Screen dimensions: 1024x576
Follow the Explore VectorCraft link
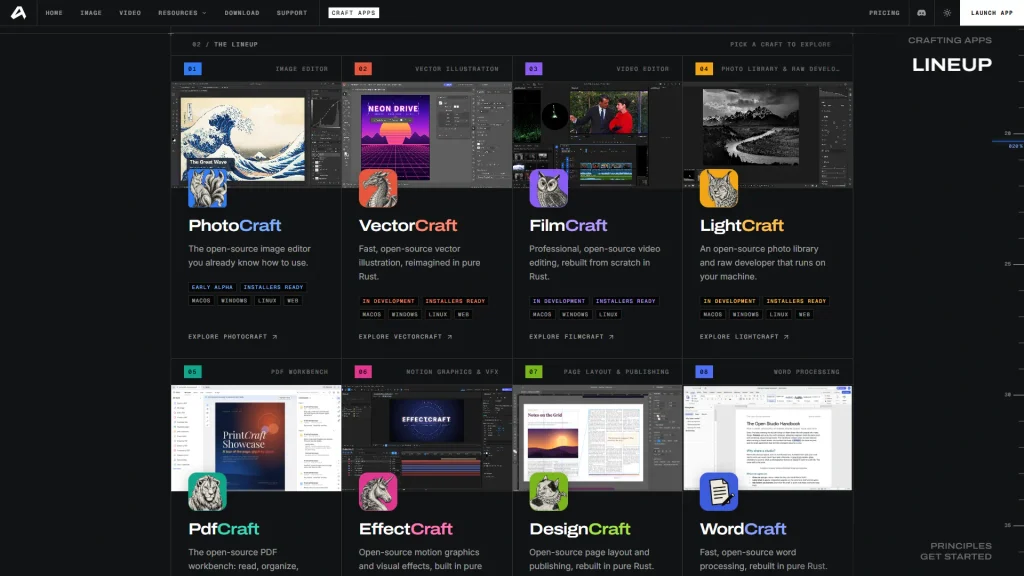click(406, 337)
